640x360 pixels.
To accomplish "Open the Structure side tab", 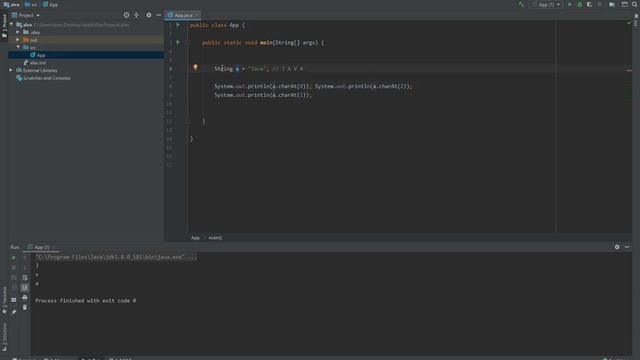I will pos(4,337).
